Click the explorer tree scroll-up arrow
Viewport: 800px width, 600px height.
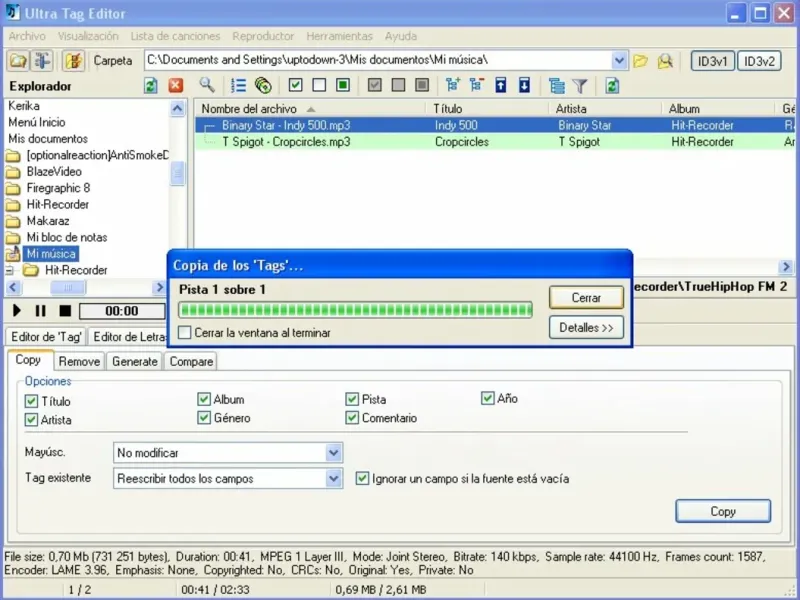point(177,109)
